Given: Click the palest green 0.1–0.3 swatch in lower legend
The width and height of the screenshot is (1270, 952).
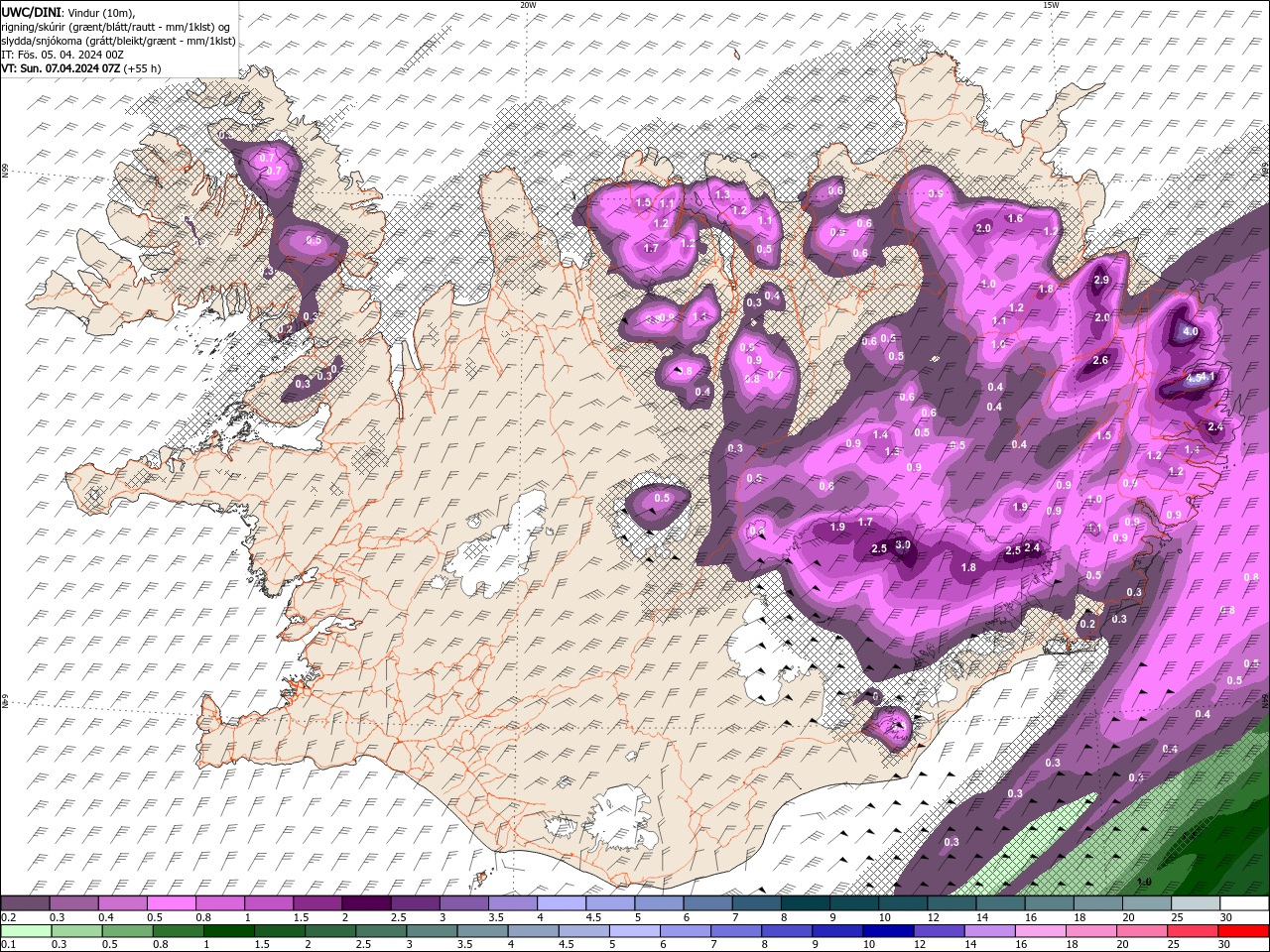Looking at the screenshot, I should tap(25, 931).
